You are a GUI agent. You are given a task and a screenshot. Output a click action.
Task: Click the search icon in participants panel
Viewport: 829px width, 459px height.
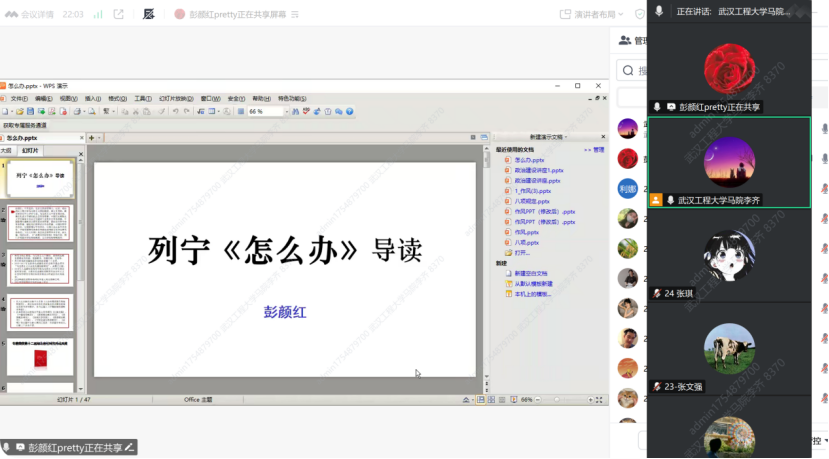click(627, 71)
